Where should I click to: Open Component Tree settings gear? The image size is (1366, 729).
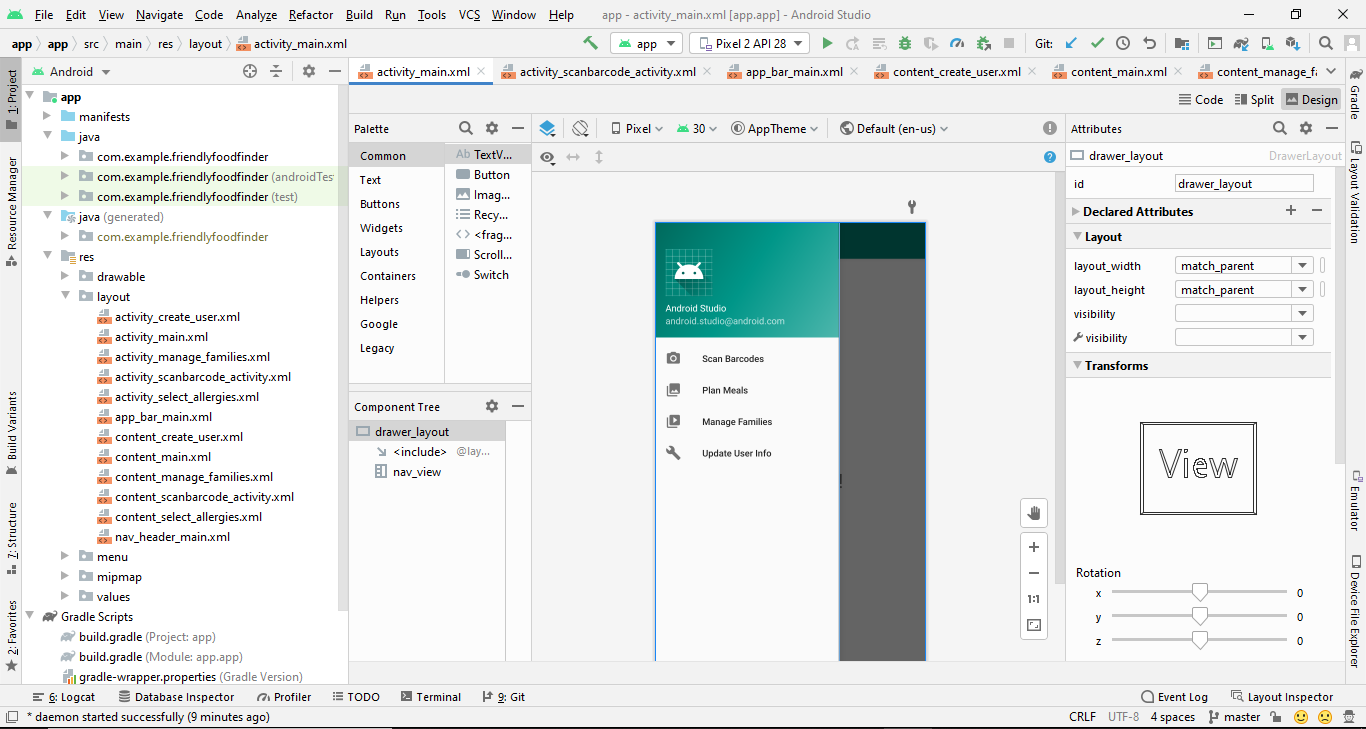click(492, 406)
